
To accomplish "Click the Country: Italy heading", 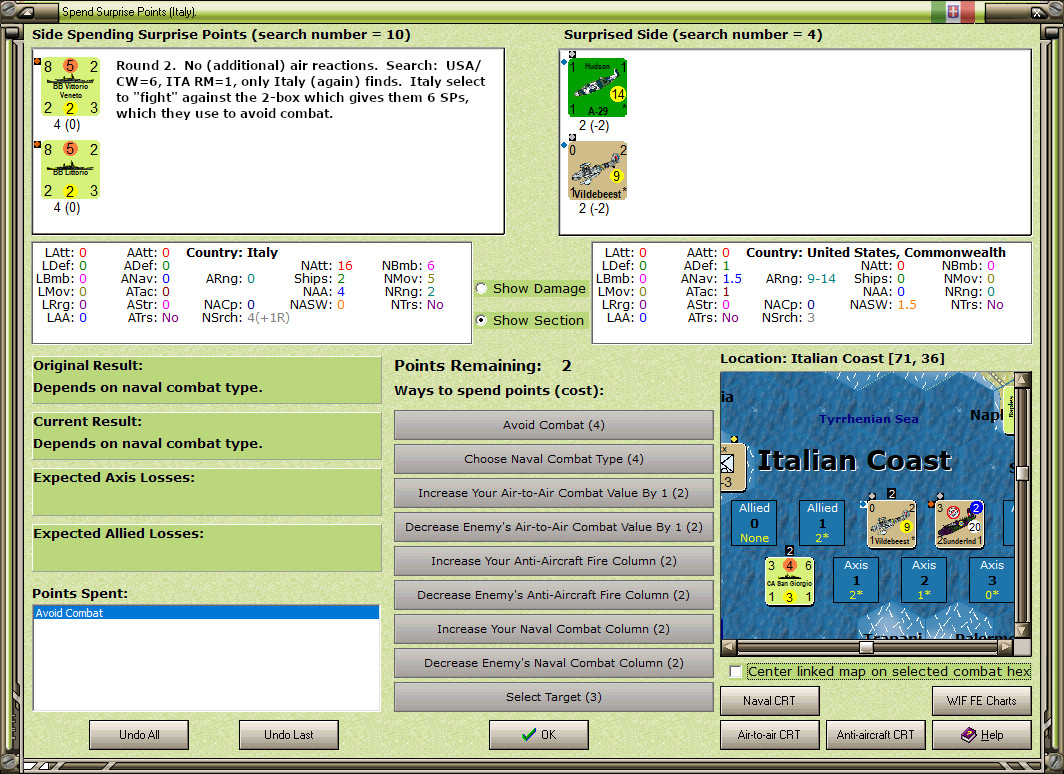I will tap(232, 252).
